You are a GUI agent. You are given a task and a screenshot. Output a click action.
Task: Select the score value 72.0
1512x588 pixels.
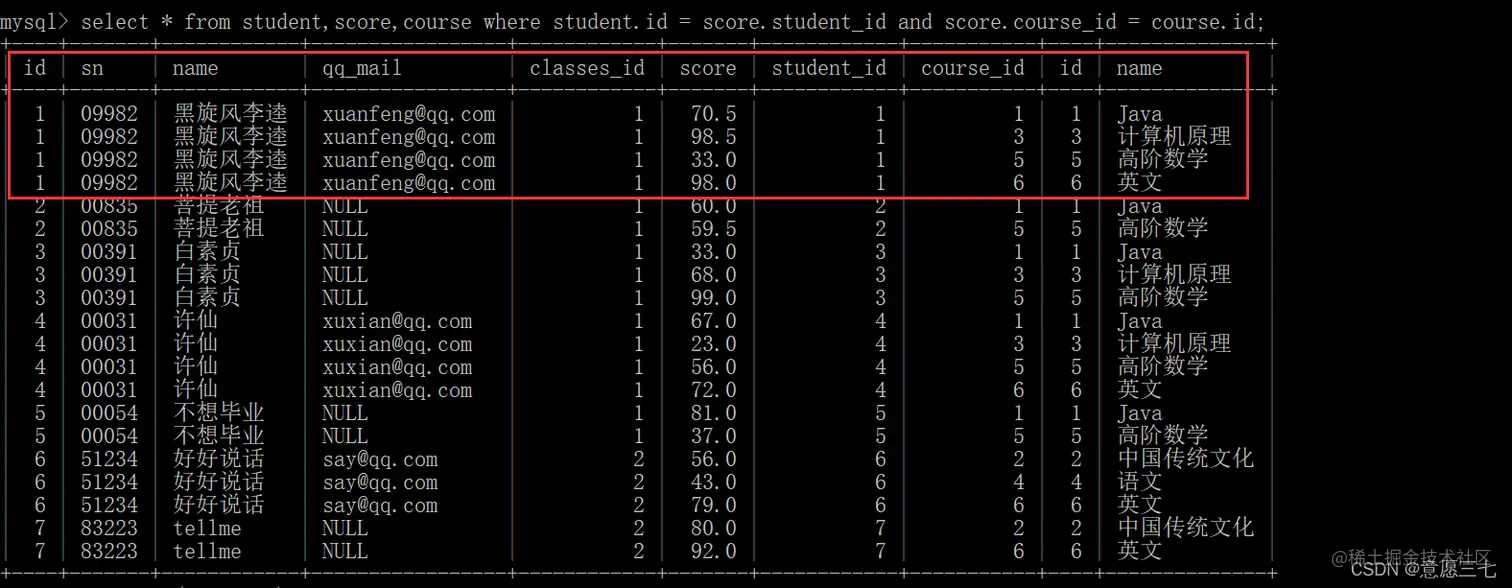click(714, 390)
